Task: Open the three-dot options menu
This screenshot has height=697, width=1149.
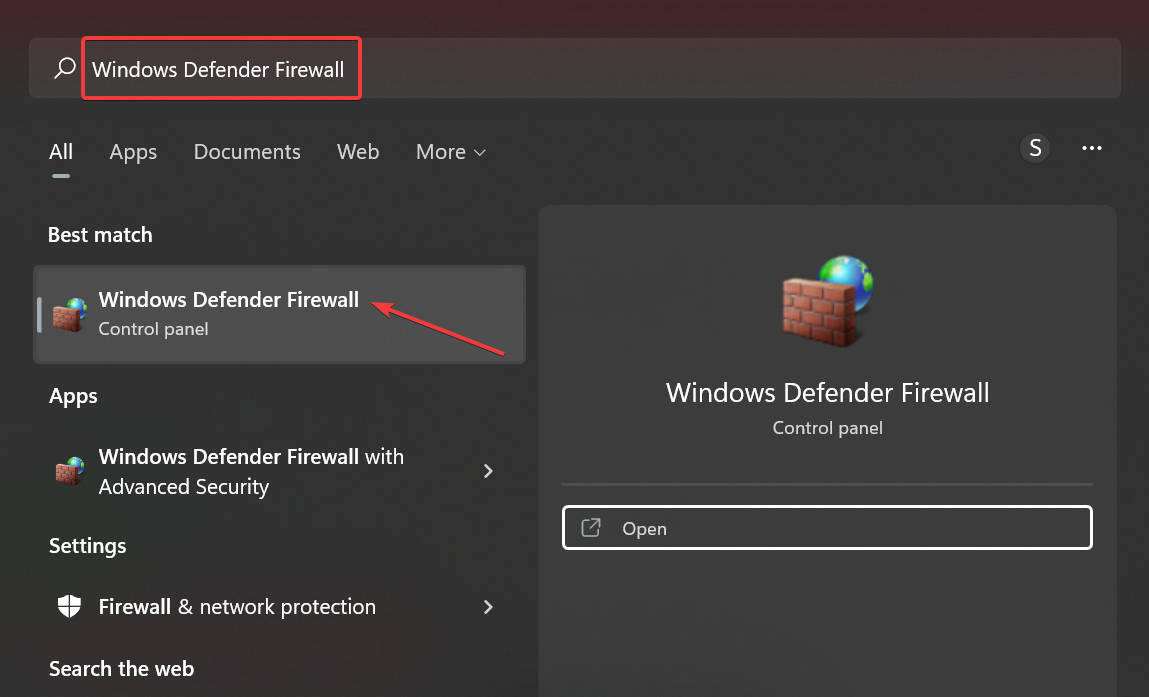Action: [x=1092, y=148]
